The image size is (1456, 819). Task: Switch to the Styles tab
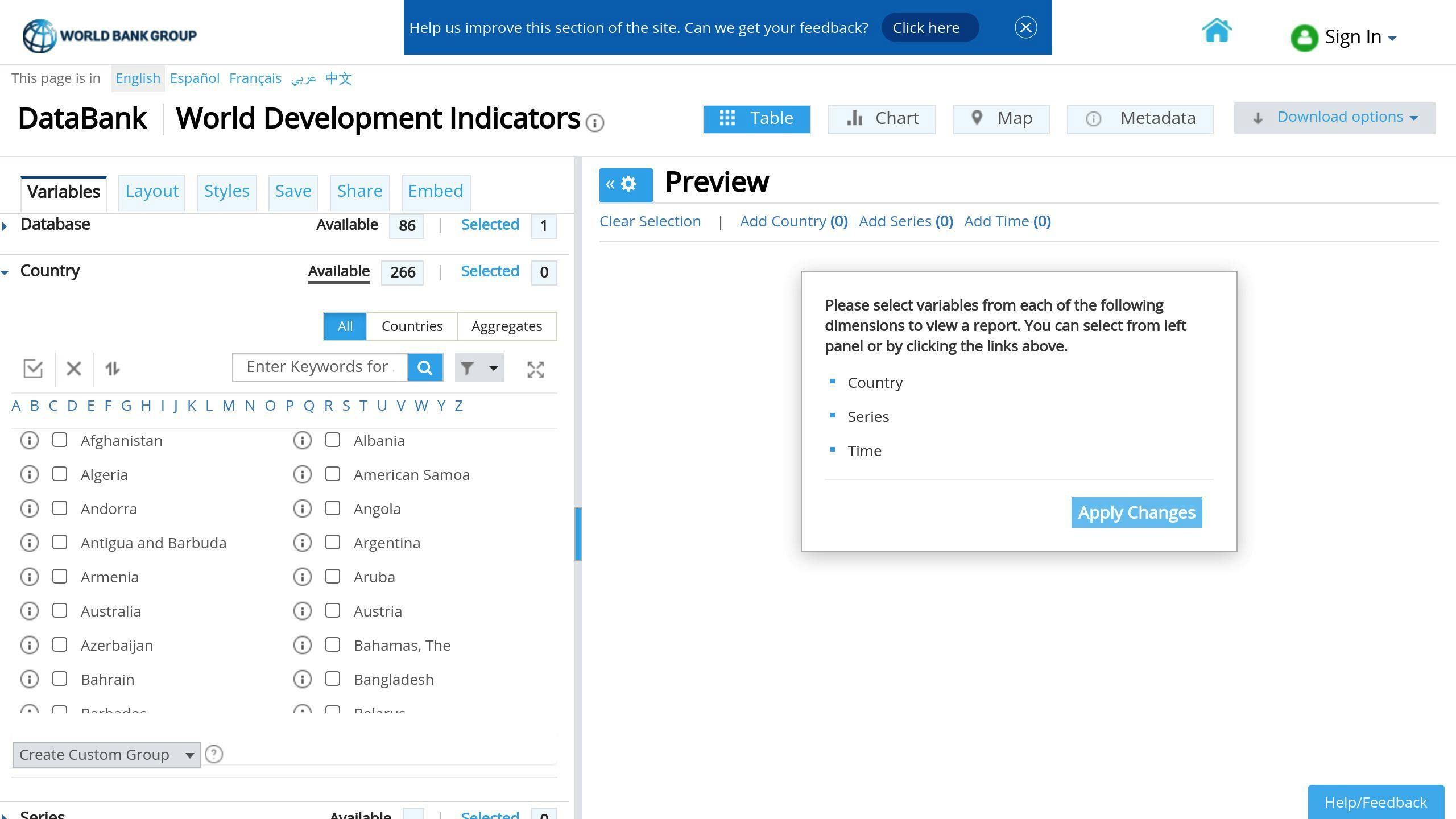point(226,192)
